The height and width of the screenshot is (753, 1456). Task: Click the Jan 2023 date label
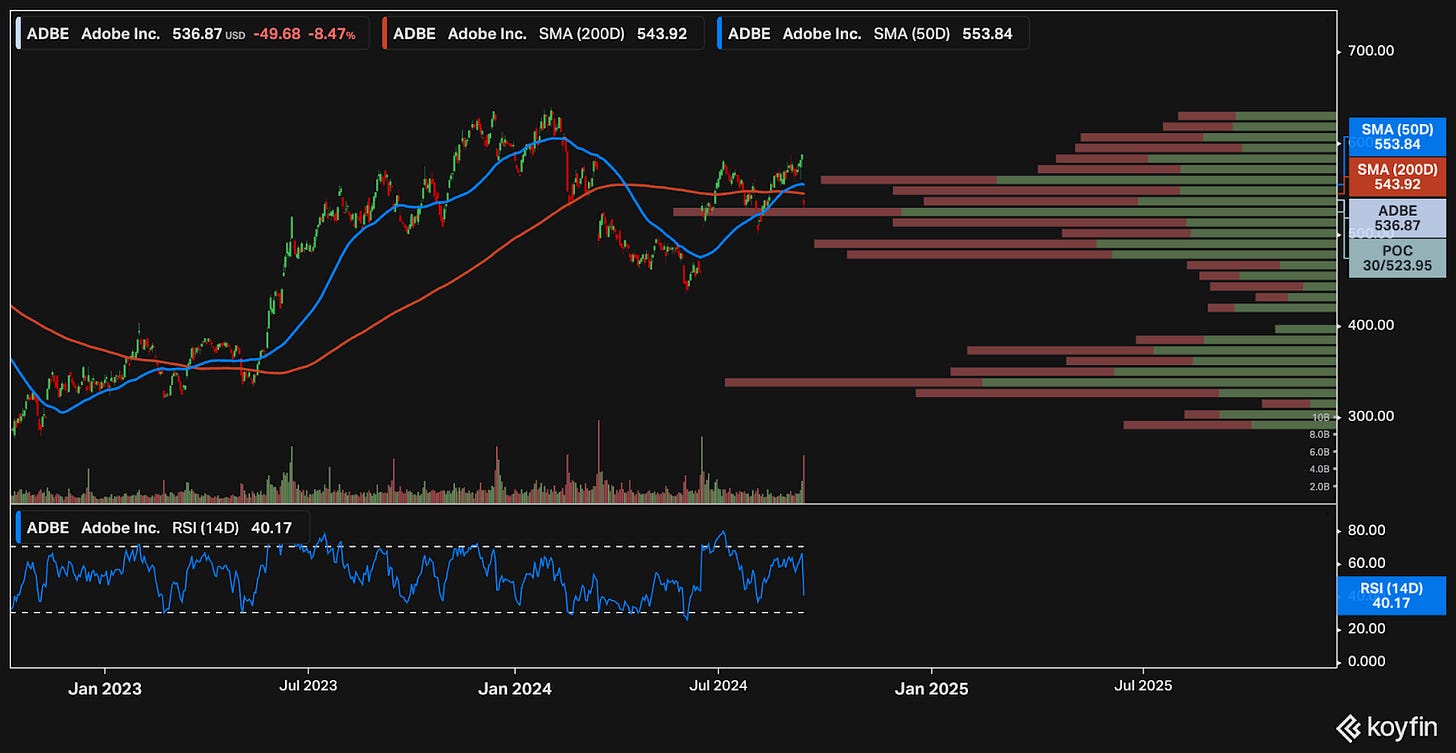pyautogui.click(x=105, y=688)
